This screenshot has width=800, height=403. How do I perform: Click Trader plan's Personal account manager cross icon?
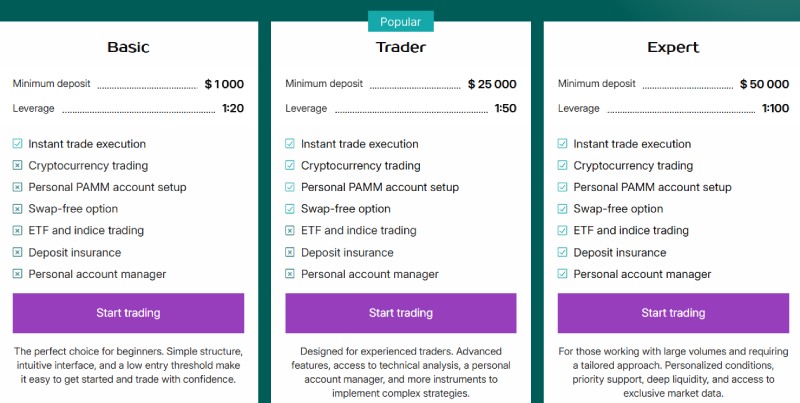pyautogui.click(x=290, y=274)
